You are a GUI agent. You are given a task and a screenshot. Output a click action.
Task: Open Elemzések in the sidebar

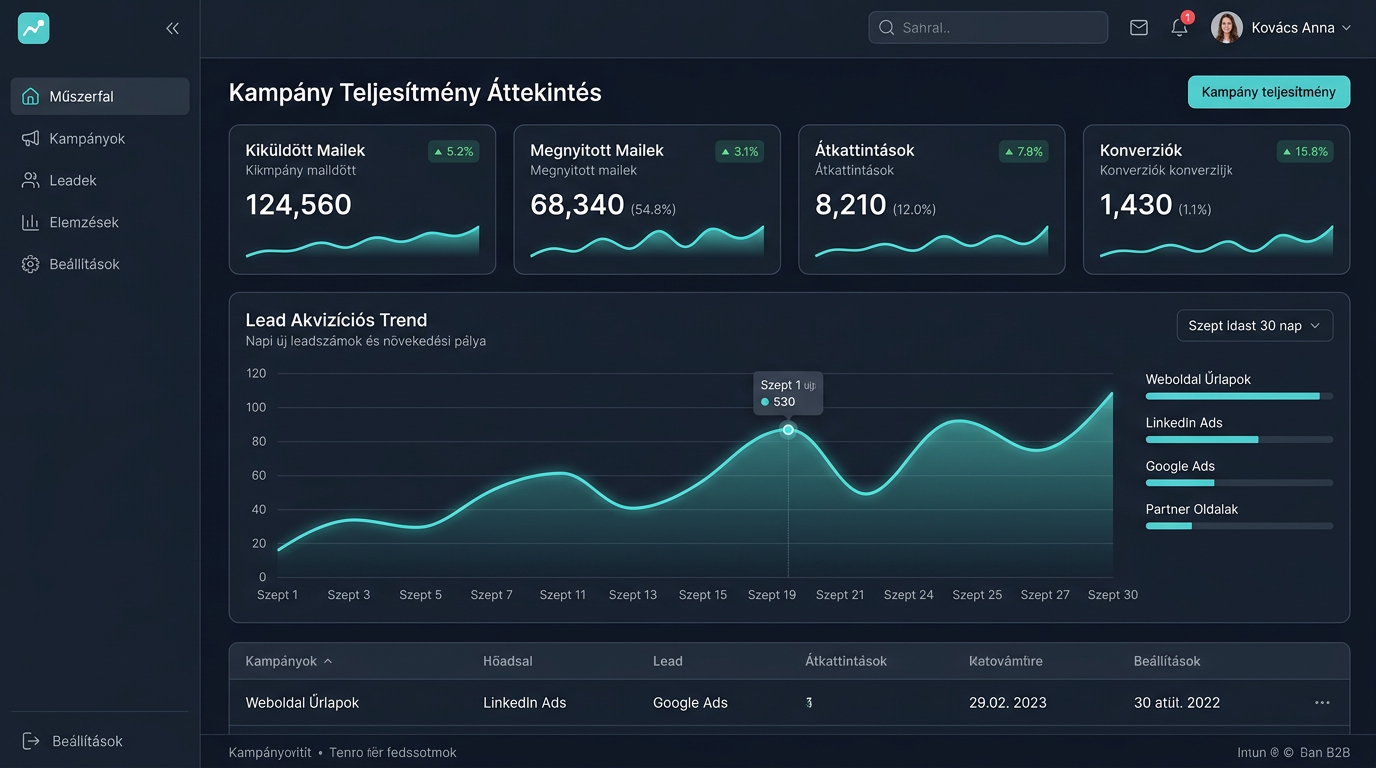100,223
